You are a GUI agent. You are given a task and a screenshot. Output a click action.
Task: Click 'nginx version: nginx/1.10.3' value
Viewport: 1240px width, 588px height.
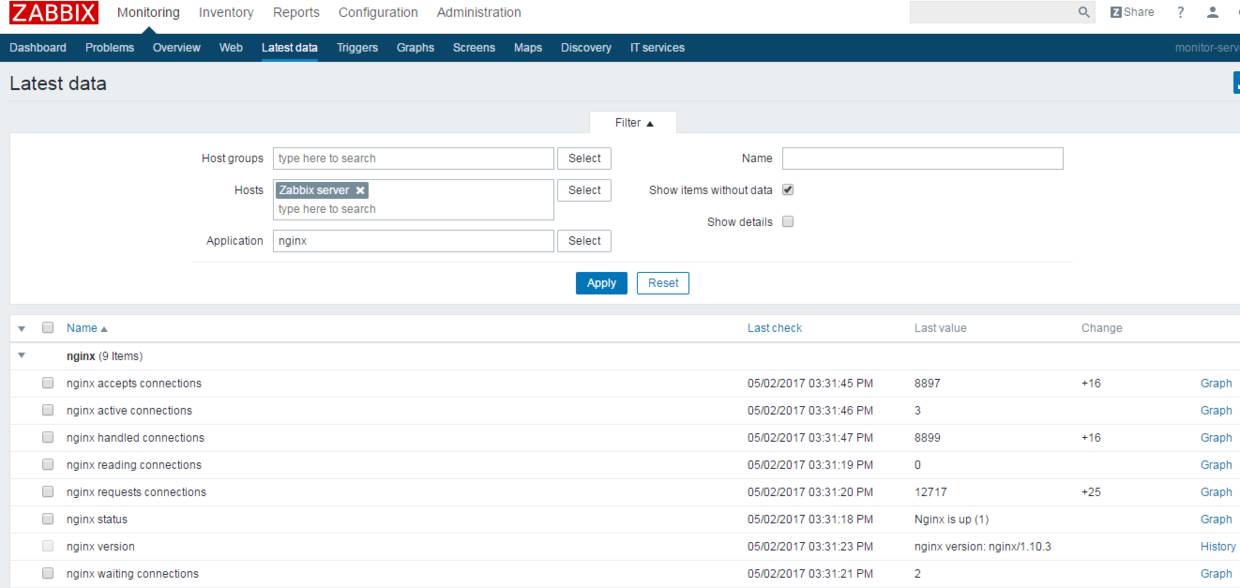[982, 546]
